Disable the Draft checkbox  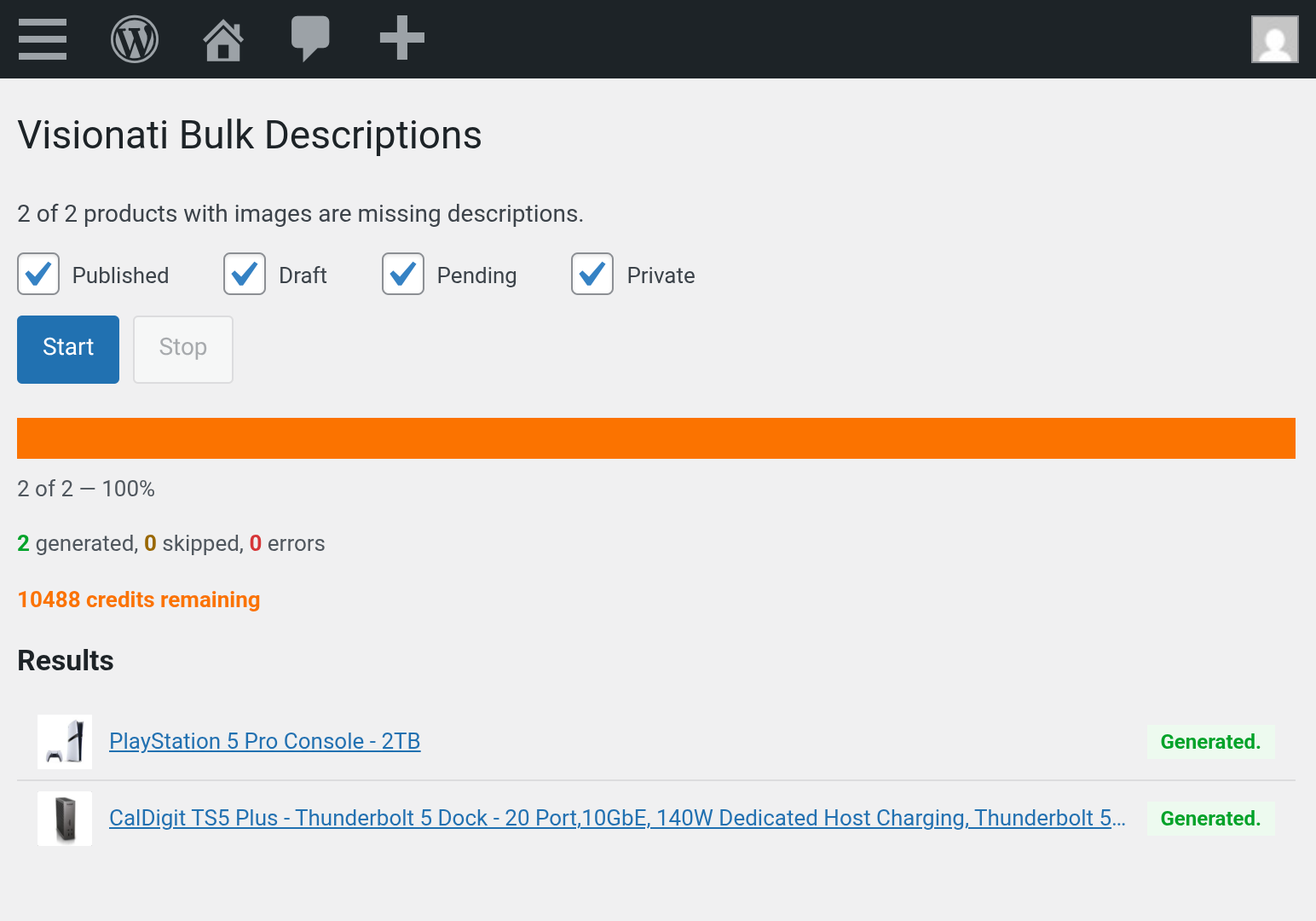pos(245,274)
